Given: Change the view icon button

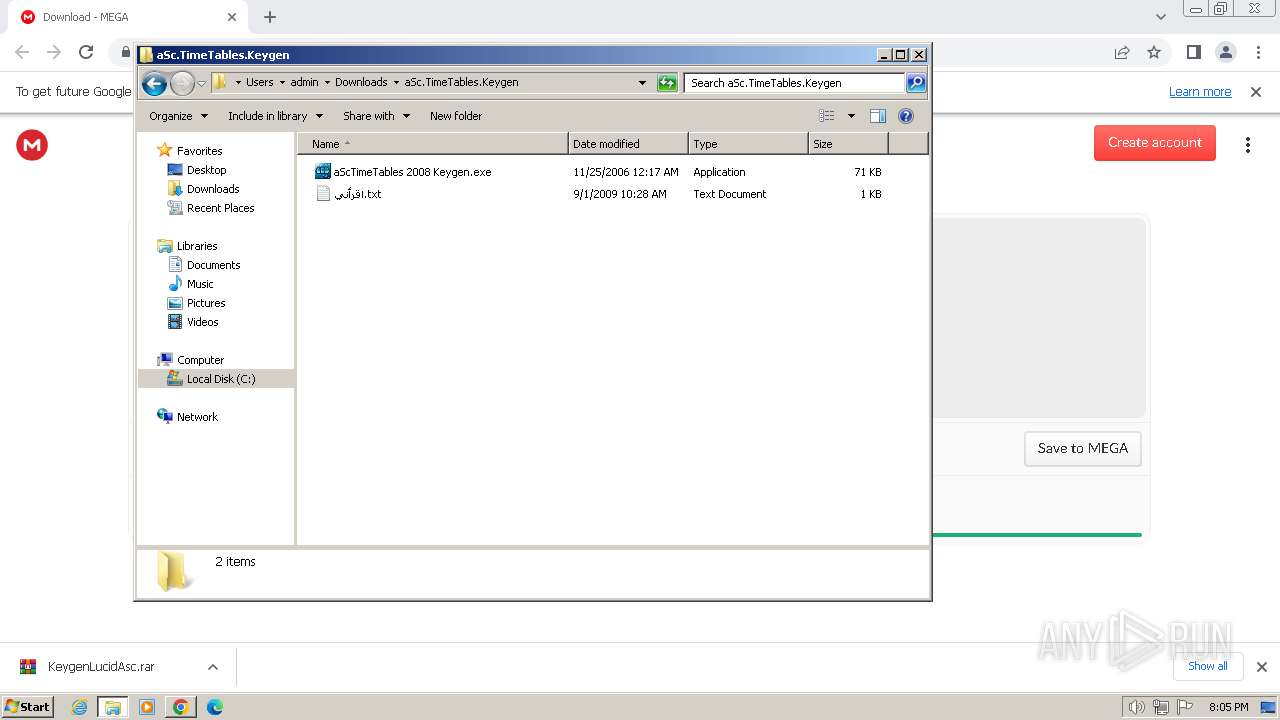Looking at the screenshot, I should tap(827, 116).
